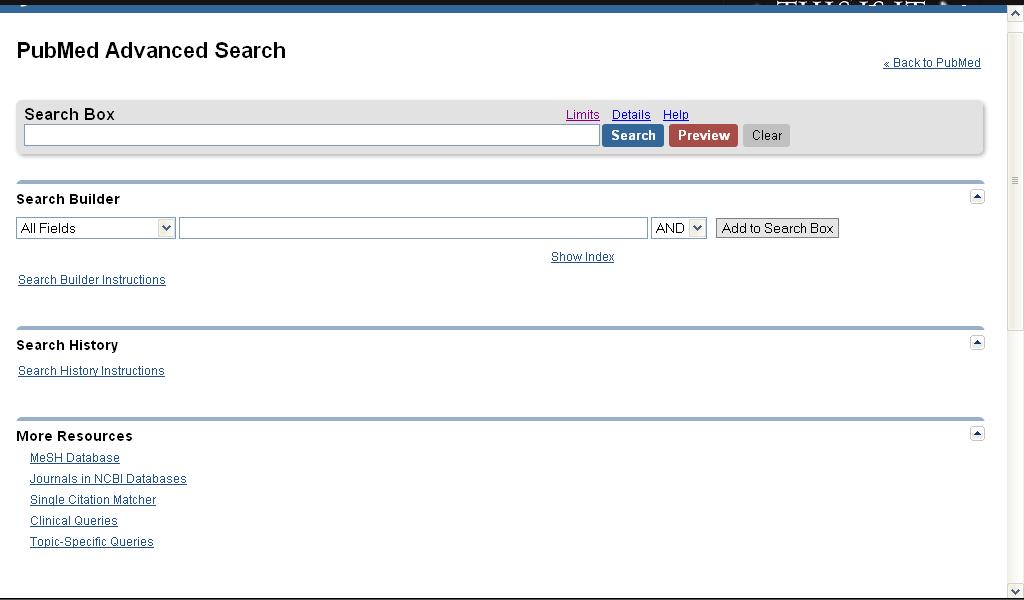Open the All Fields dropdown
Viewport: 1024px width, 600px height.
coord(96,228)
